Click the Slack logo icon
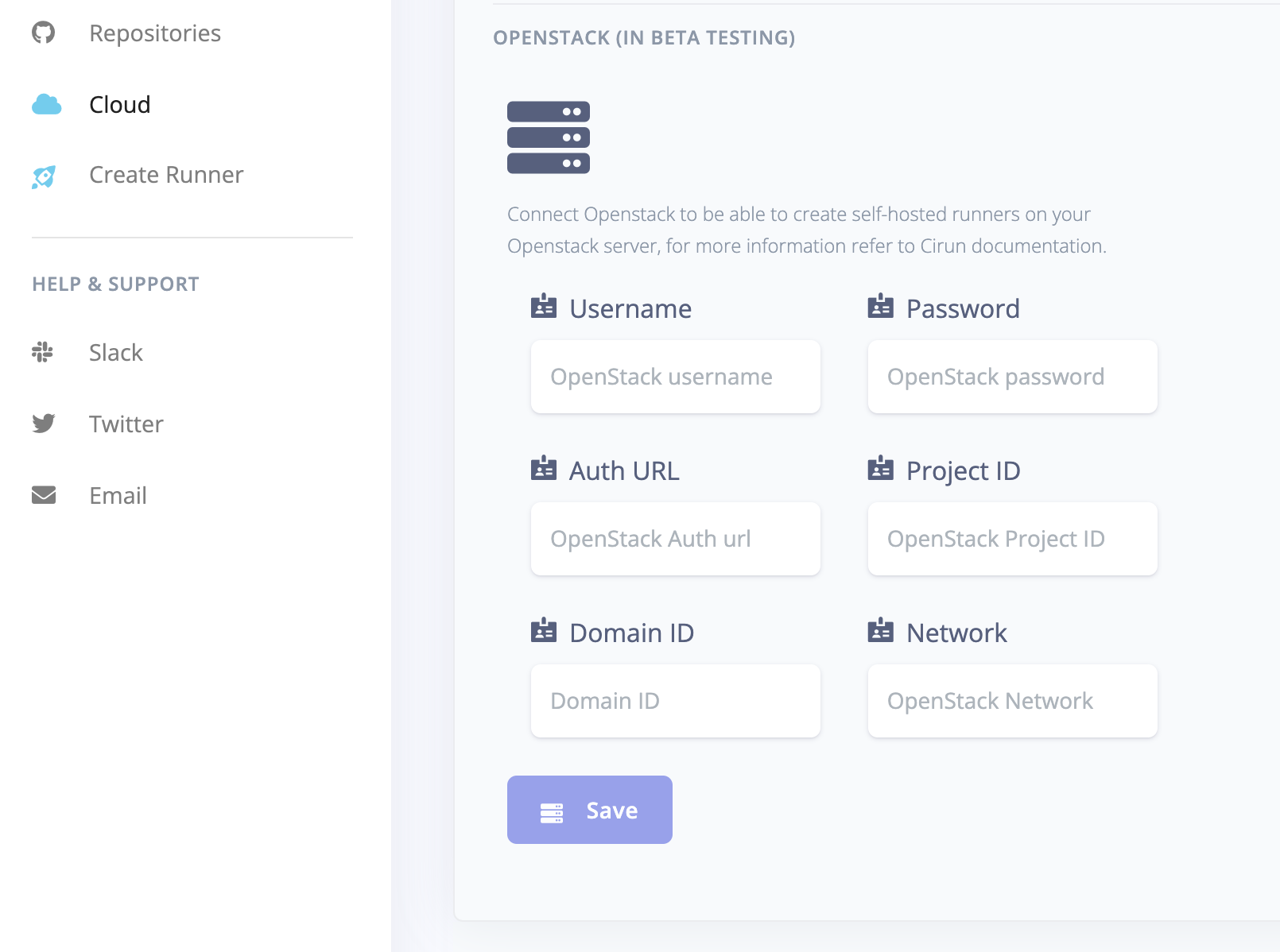The height and width of the screenshot is (952, 1280). coord(43,352)
